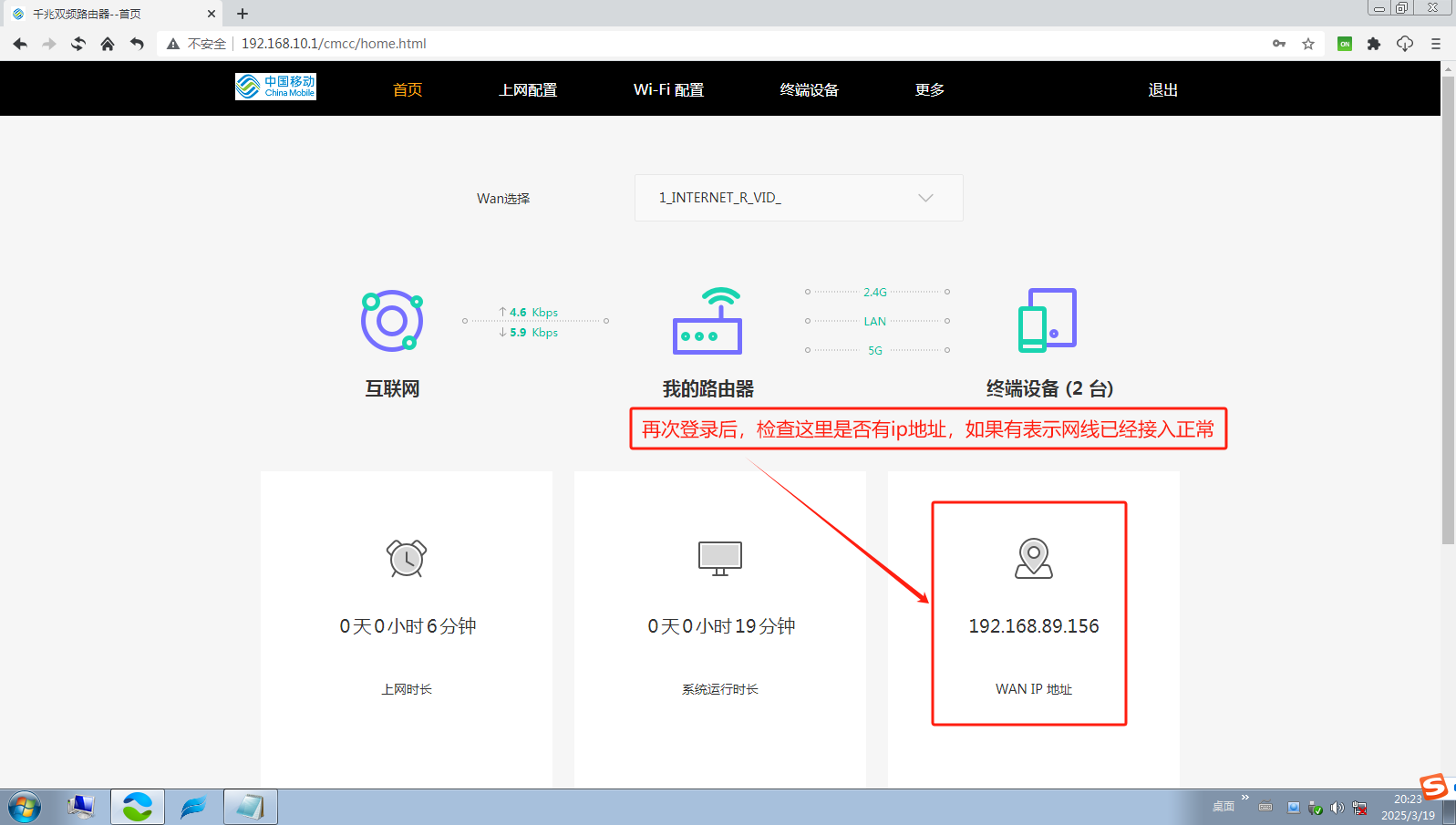Click the WAN IP 192.168.89.156 value
The height and width of the screenshot is (825, 1456).
(1034, 626)
